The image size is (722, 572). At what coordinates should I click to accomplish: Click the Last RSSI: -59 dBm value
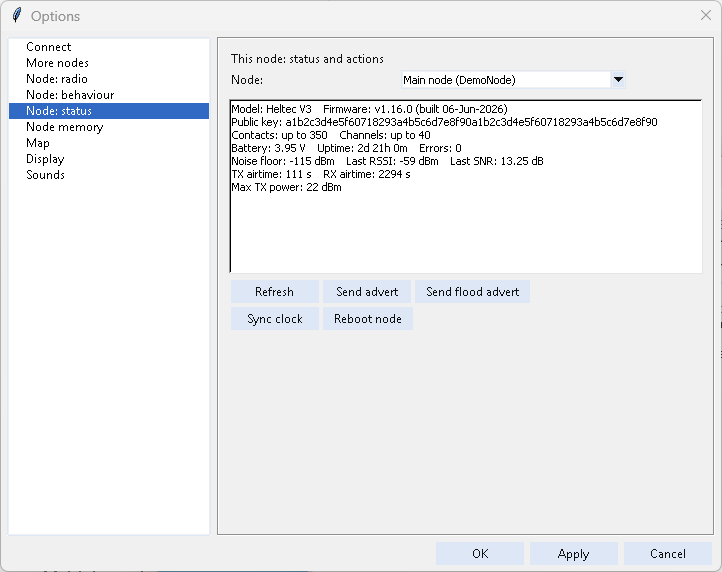pos(392,161)
